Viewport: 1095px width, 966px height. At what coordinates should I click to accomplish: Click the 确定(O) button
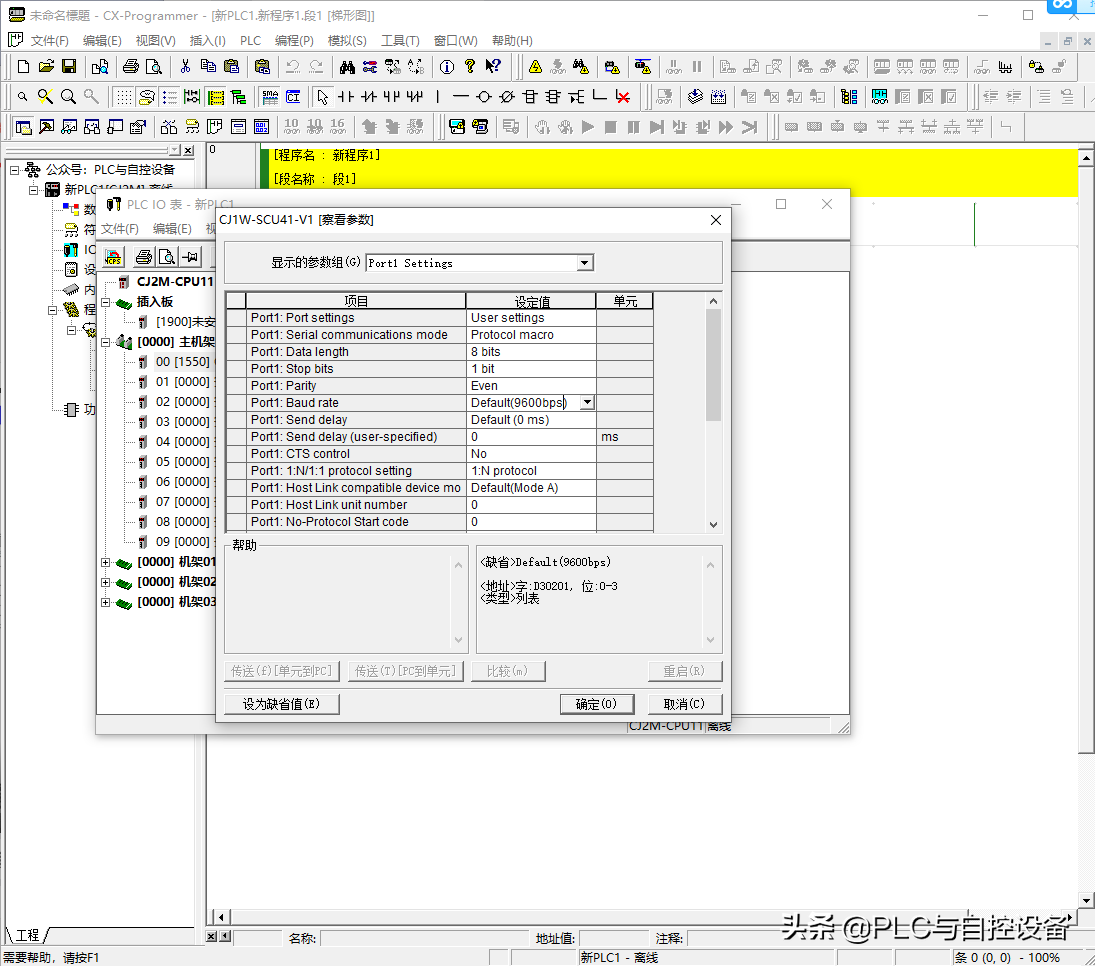click(x=596, y=704)
